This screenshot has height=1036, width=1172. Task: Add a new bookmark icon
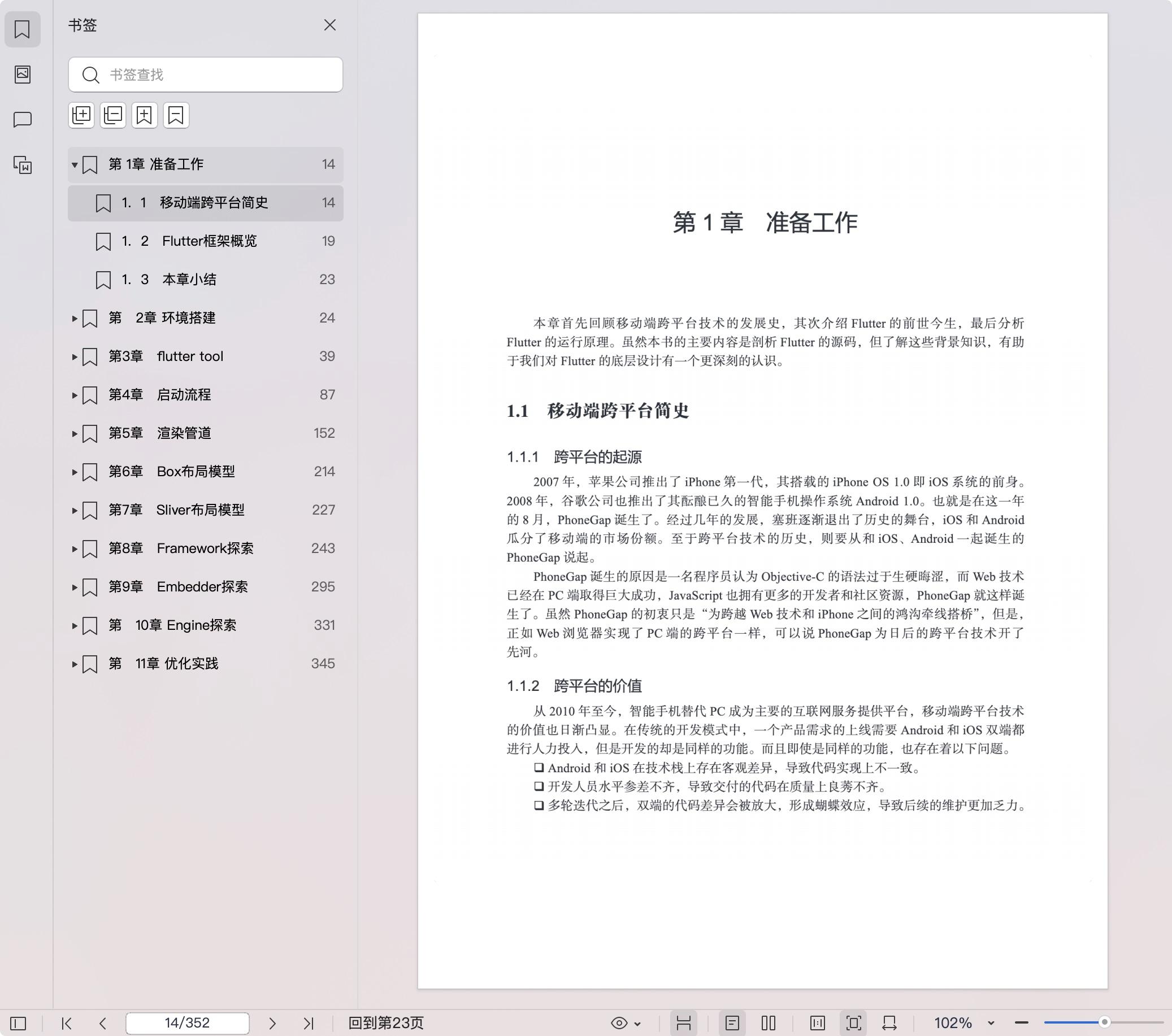pyautogui.click(x=145, y=115)
